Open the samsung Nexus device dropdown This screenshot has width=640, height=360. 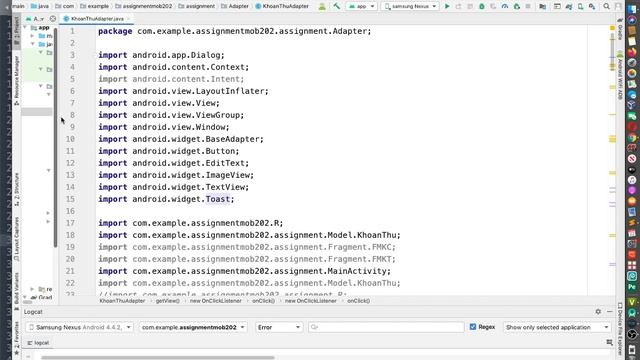pyautogui.click(x=410, y=7)
